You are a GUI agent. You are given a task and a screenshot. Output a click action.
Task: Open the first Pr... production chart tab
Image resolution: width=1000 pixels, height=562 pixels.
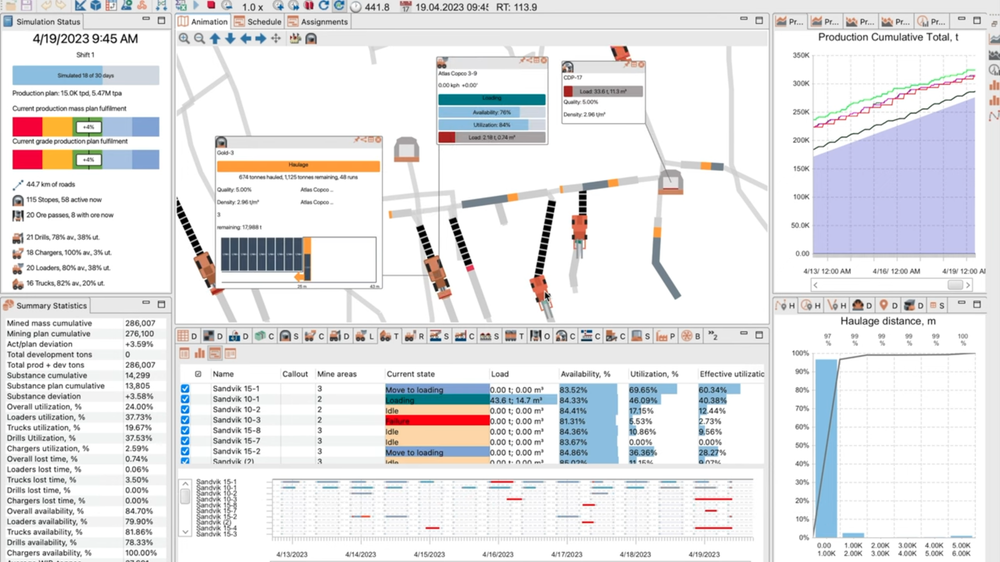pyautogui.click(x=790, y=22)
